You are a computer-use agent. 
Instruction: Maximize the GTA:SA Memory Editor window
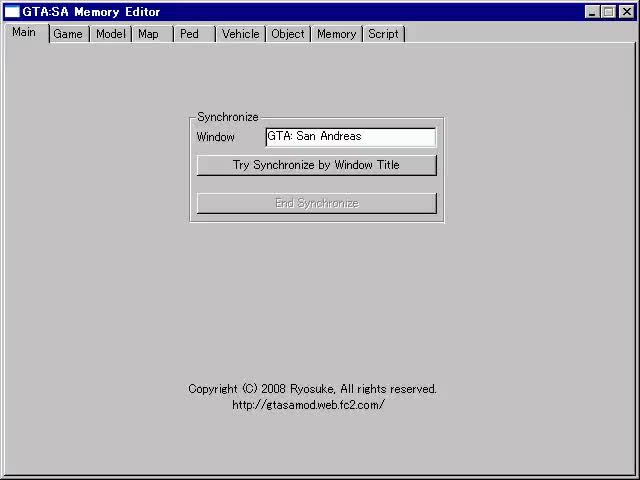[608, 12]
